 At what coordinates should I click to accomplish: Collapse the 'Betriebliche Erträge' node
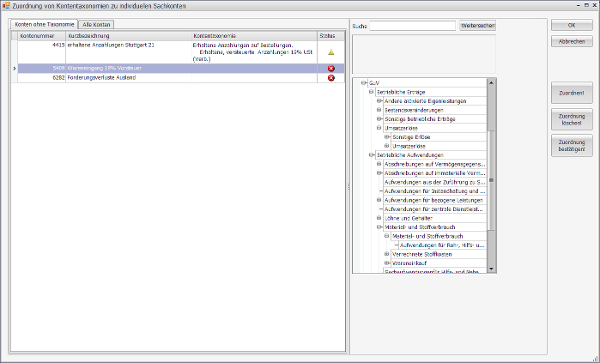click(x=371, y=92)
